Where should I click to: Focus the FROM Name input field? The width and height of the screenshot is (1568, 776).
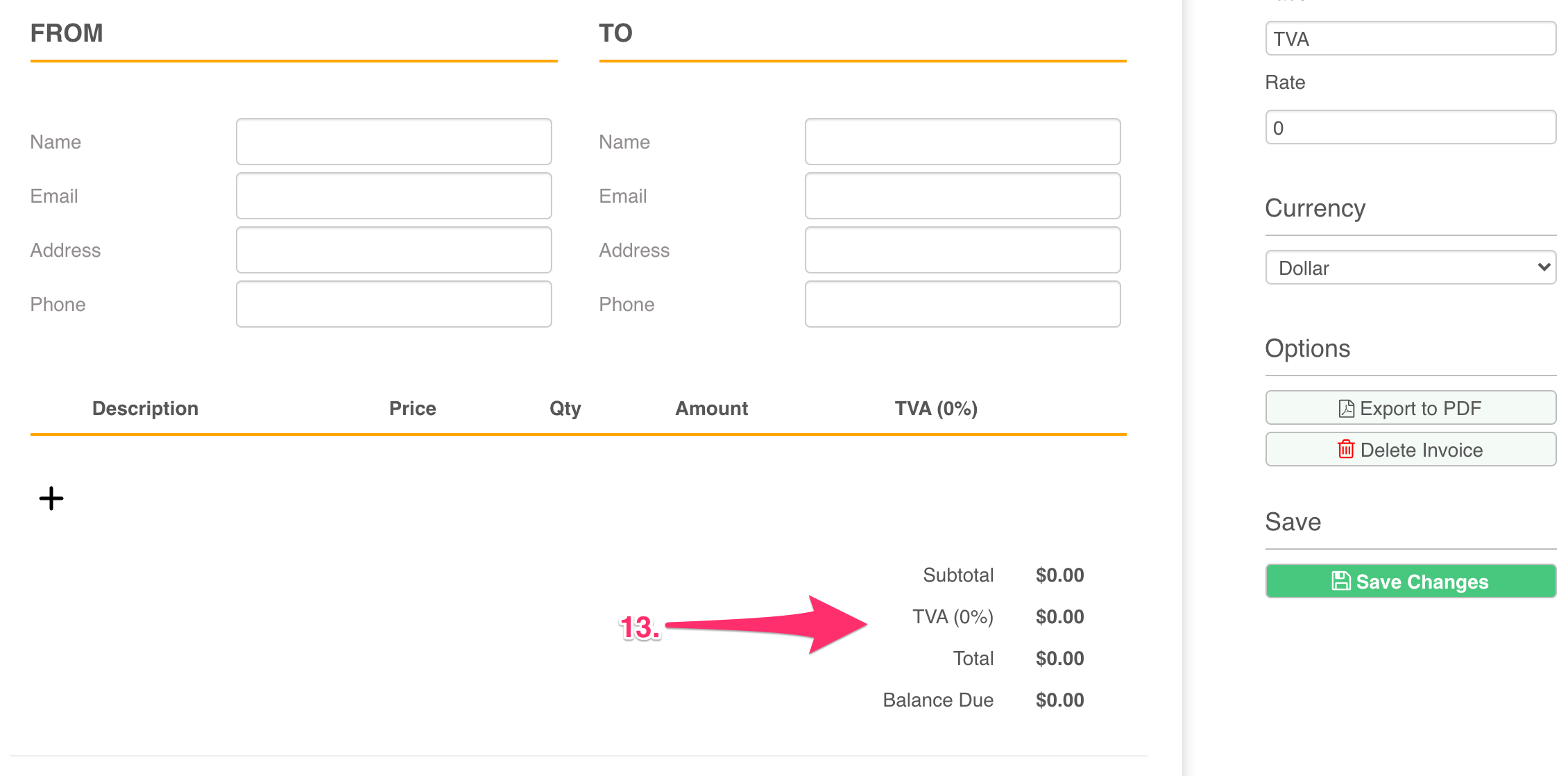(x=393, y=142)
